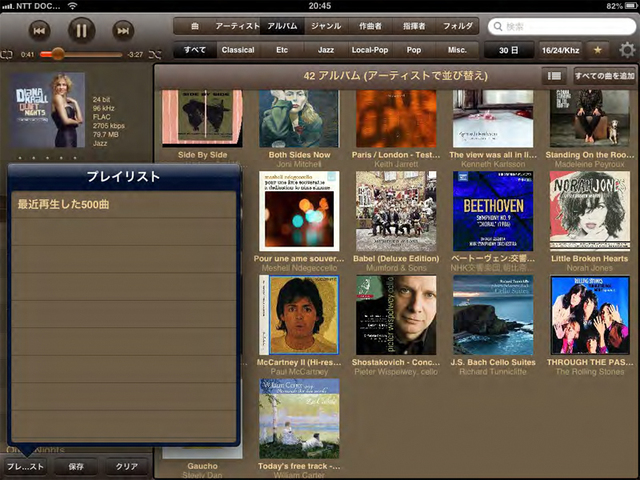Screen dimensions: 640x480
Task: Open settings with the gear icon
Action: [x=627, y=50]
